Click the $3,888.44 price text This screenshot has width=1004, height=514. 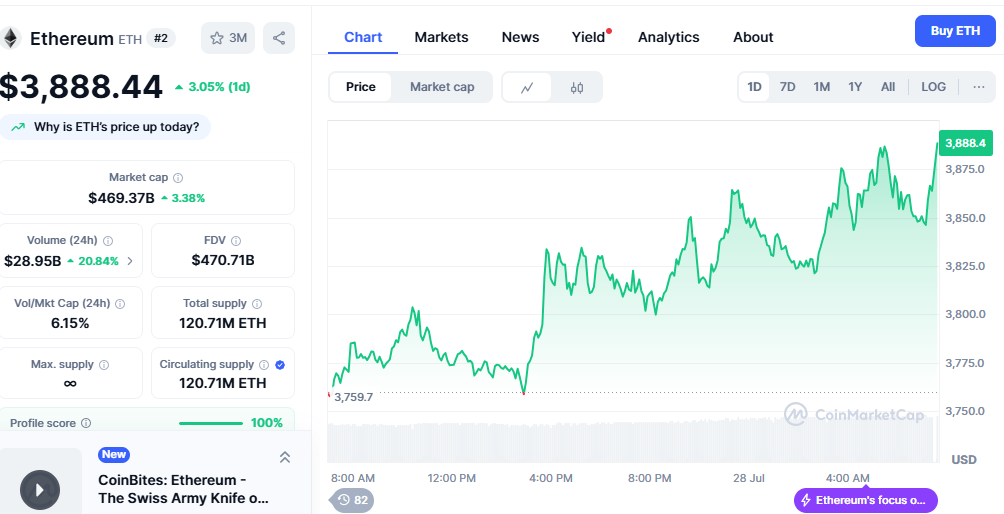coord(81,86)
